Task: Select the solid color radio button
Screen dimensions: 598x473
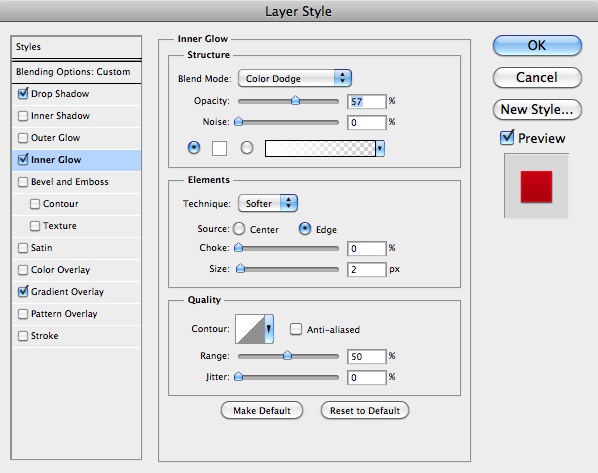Action: 194,147
